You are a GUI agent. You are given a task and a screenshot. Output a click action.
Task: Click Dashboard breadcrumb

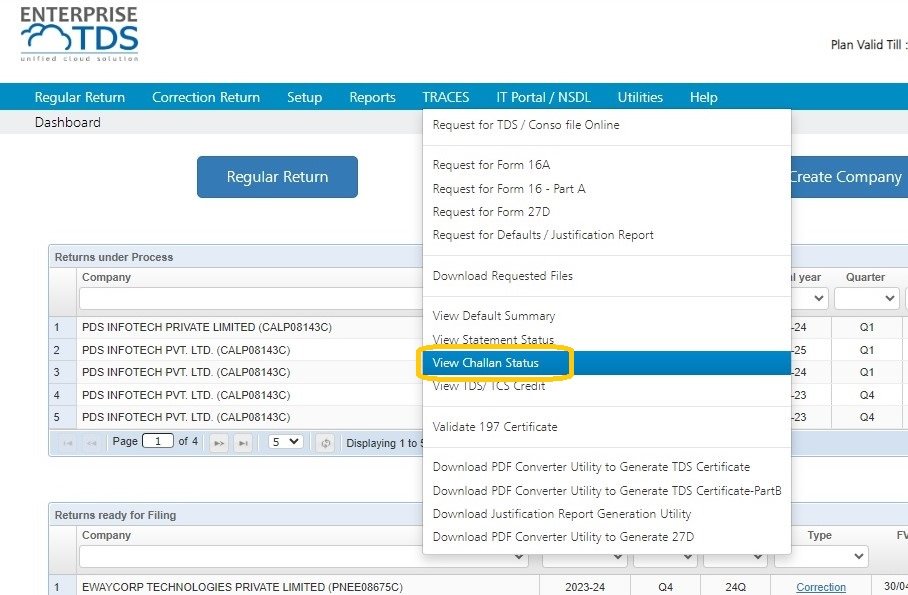(68, 122)
